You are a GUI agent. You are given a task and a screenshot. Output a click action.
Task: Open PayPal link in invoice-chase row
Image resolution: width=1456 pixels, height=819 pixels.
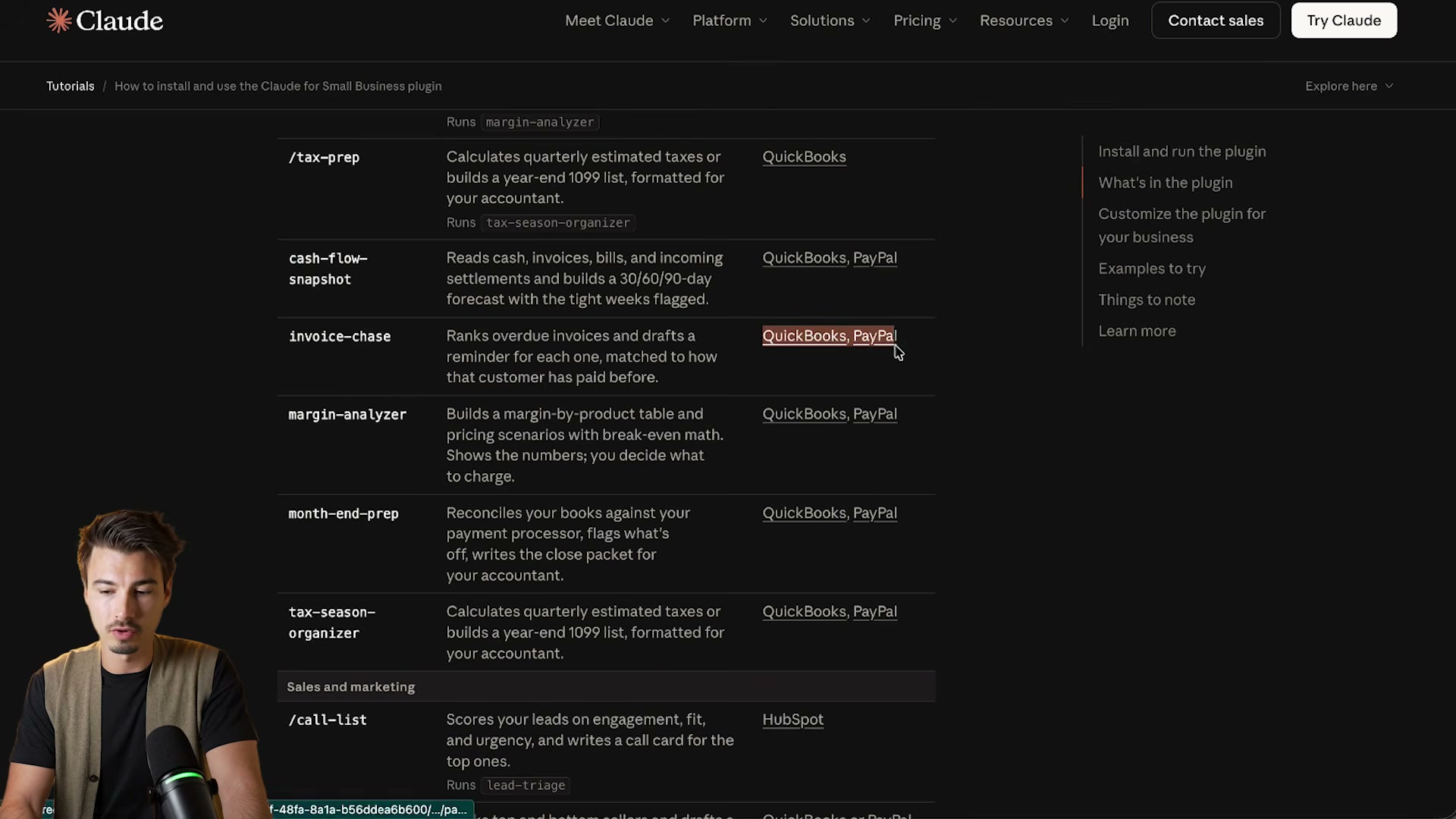[x=875, y=335]
